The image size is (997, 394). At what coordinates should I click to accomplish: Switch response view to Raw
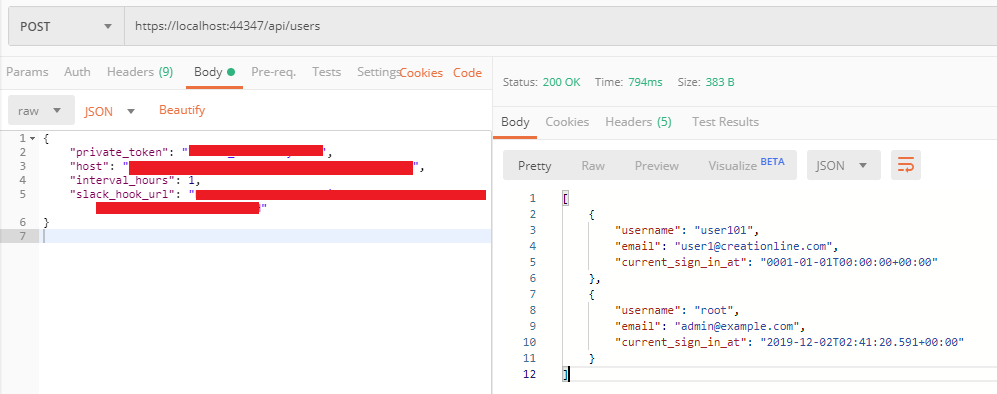tap(593, 165)
